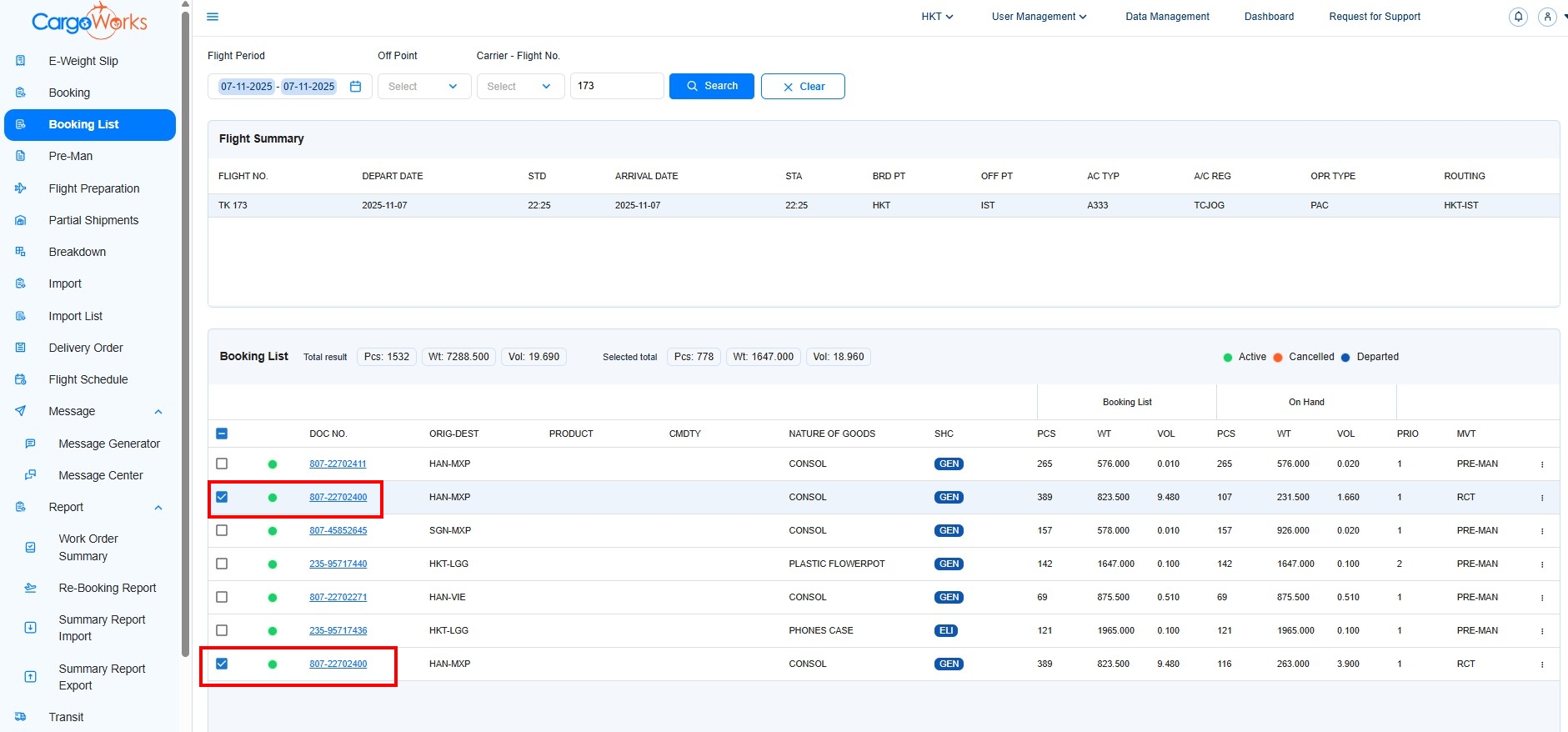The height and width of the screenshot is (732, 1568).
Task: Click the Flight Preparation sidebar icon
Action: click(21, 188)
